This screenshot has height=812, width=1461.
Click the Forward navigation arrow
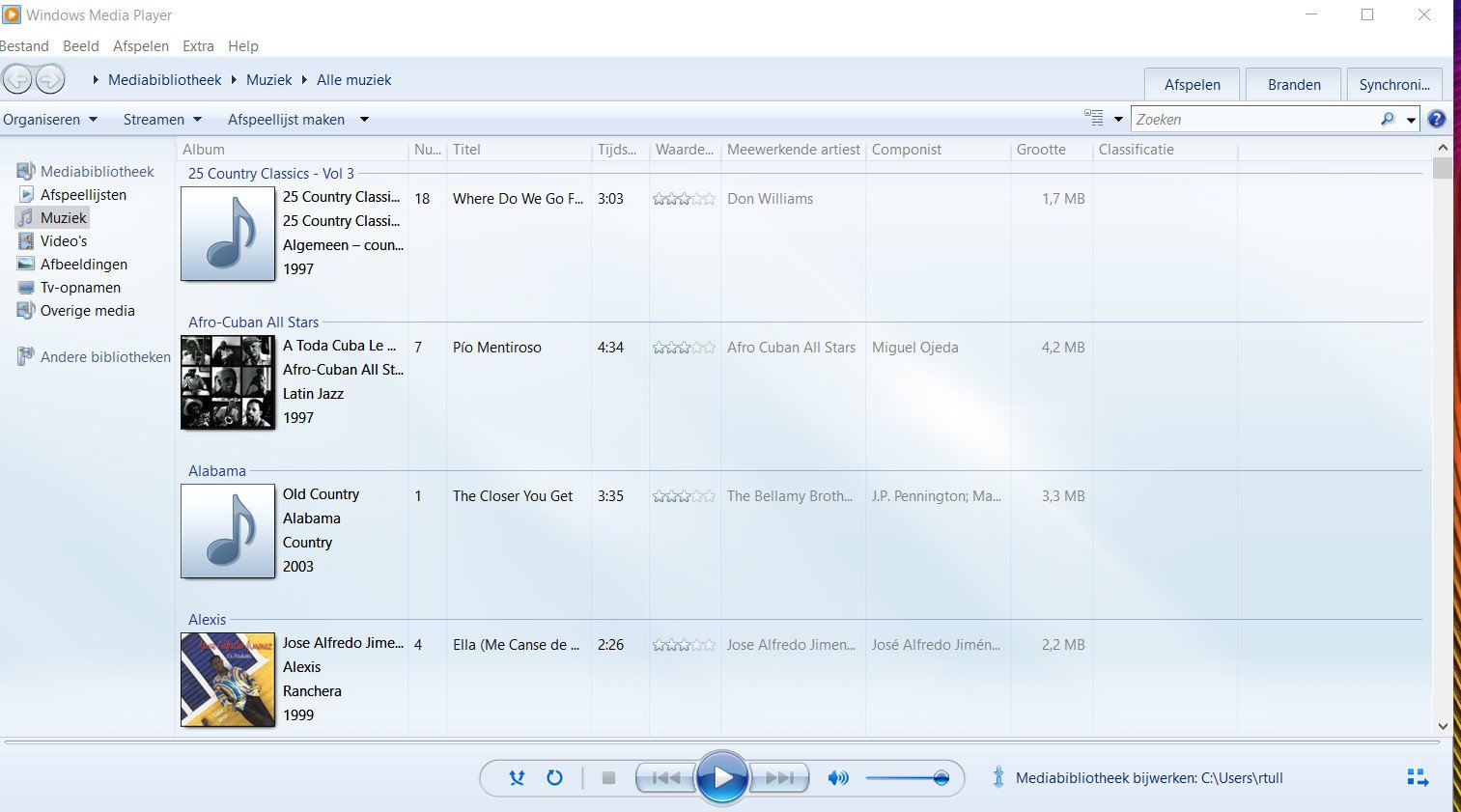pos(50,79)
